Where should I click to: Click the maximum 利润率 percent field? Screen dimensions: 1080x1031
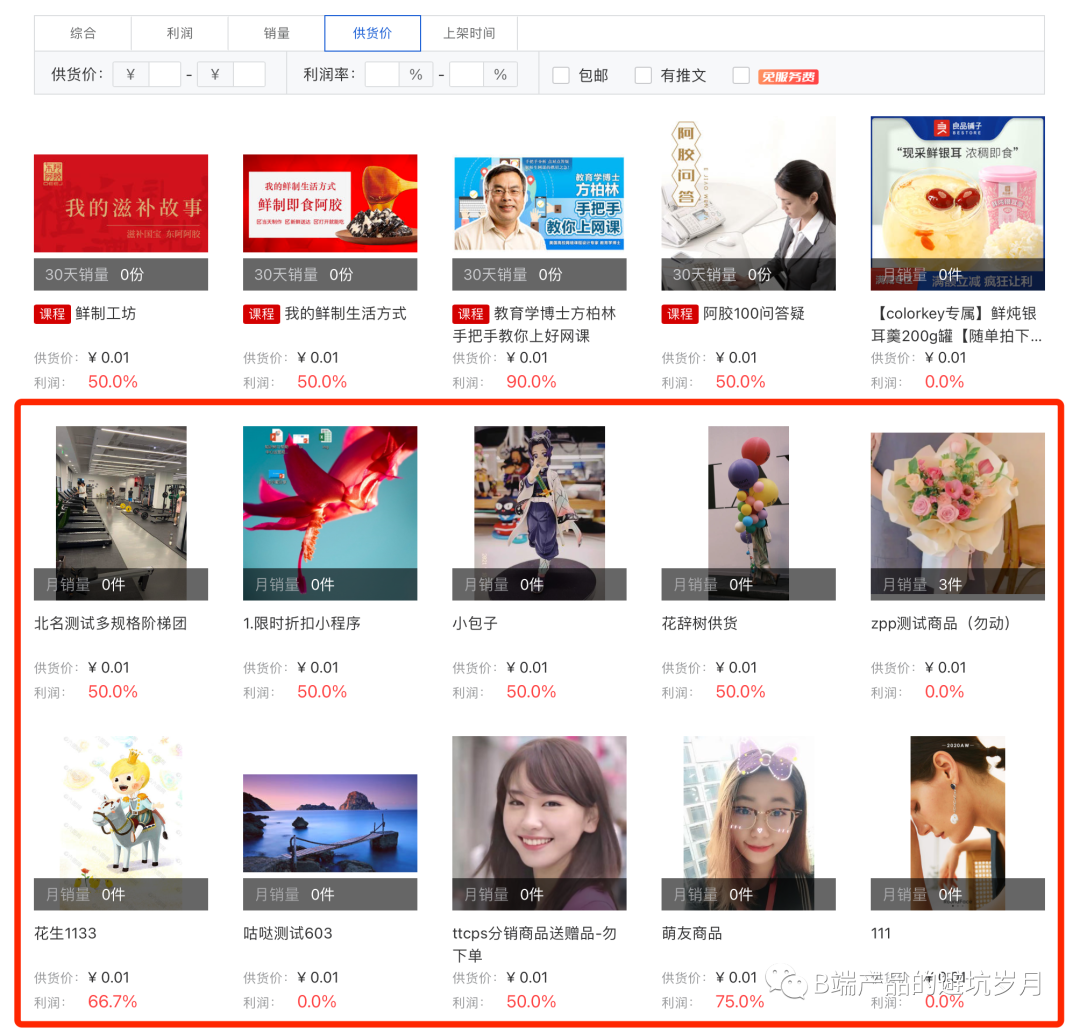pos(466,74)
